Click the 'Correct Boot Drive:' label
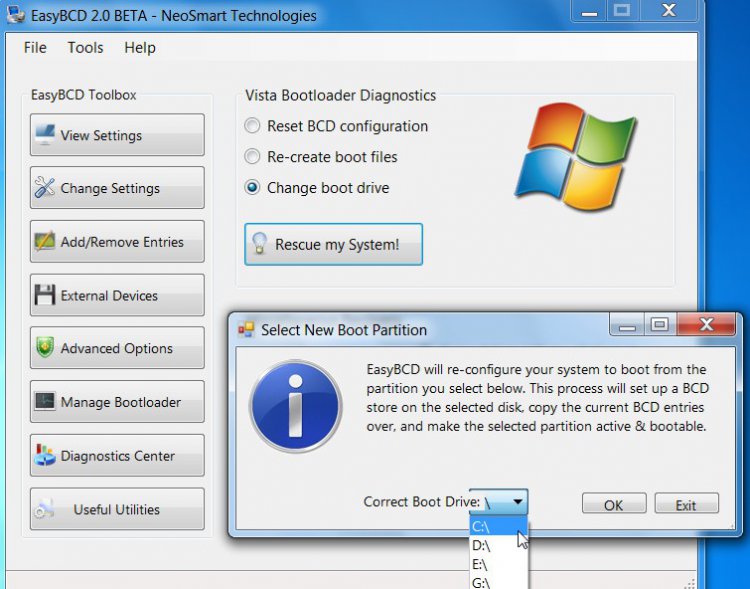This screenshot has width=750, height=589. coord(421,501)
